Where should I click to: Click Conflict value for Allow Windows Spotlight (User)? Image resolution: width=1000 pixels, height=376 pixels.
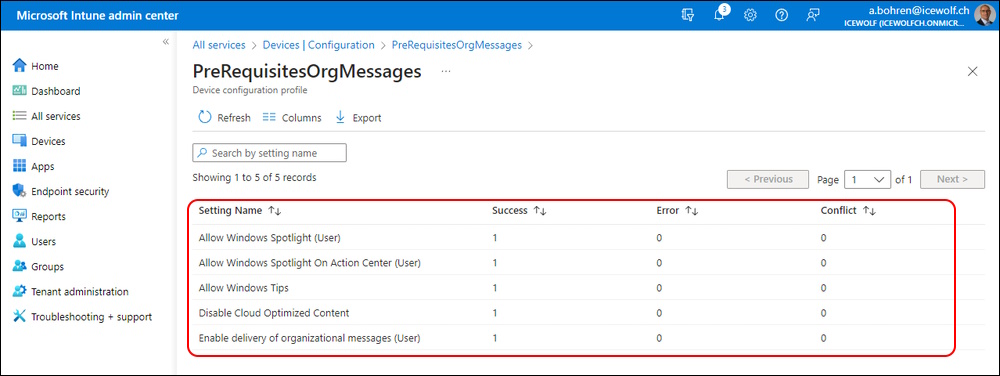click(823, 238)
